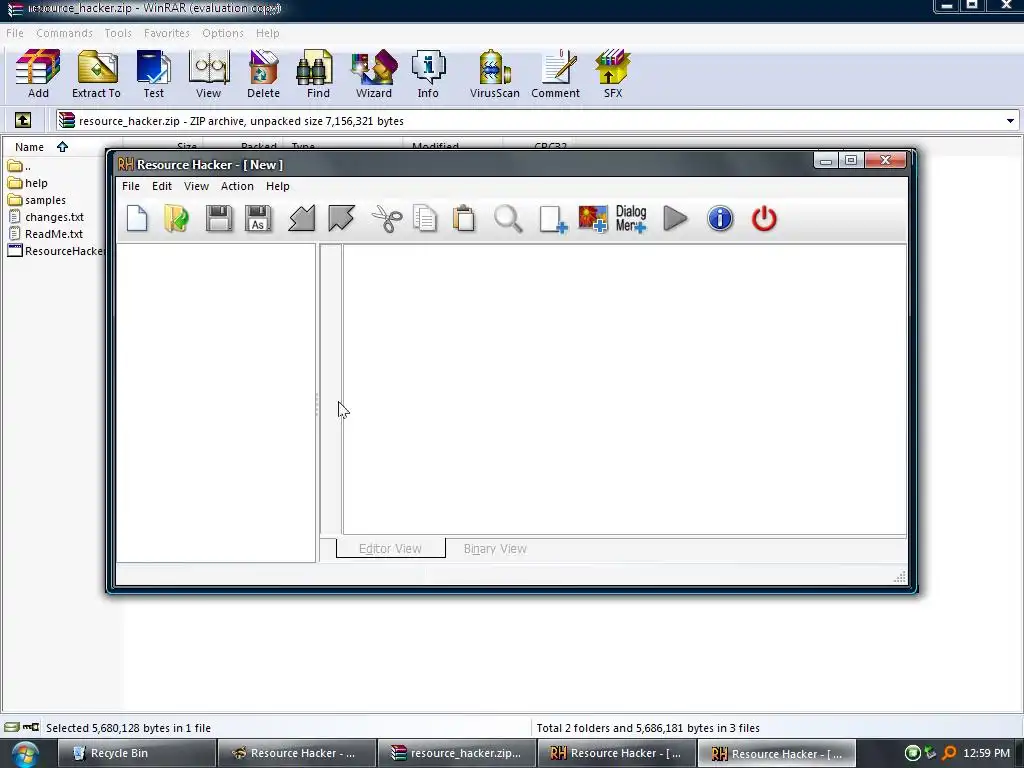Click New file icon in Resource Hacker
This screenshot has width=1024, height=768.
click(x=137, y=218)
